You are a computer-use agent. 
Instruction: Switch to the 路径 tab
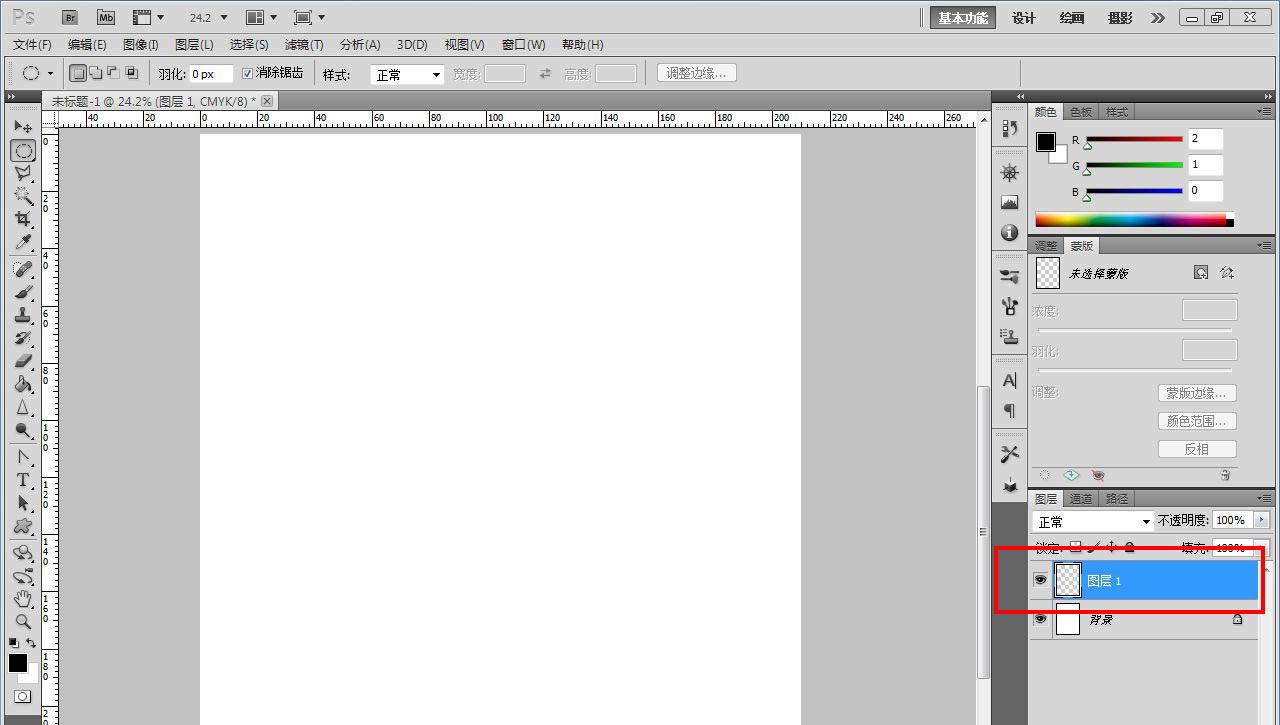coord(1117,498)
